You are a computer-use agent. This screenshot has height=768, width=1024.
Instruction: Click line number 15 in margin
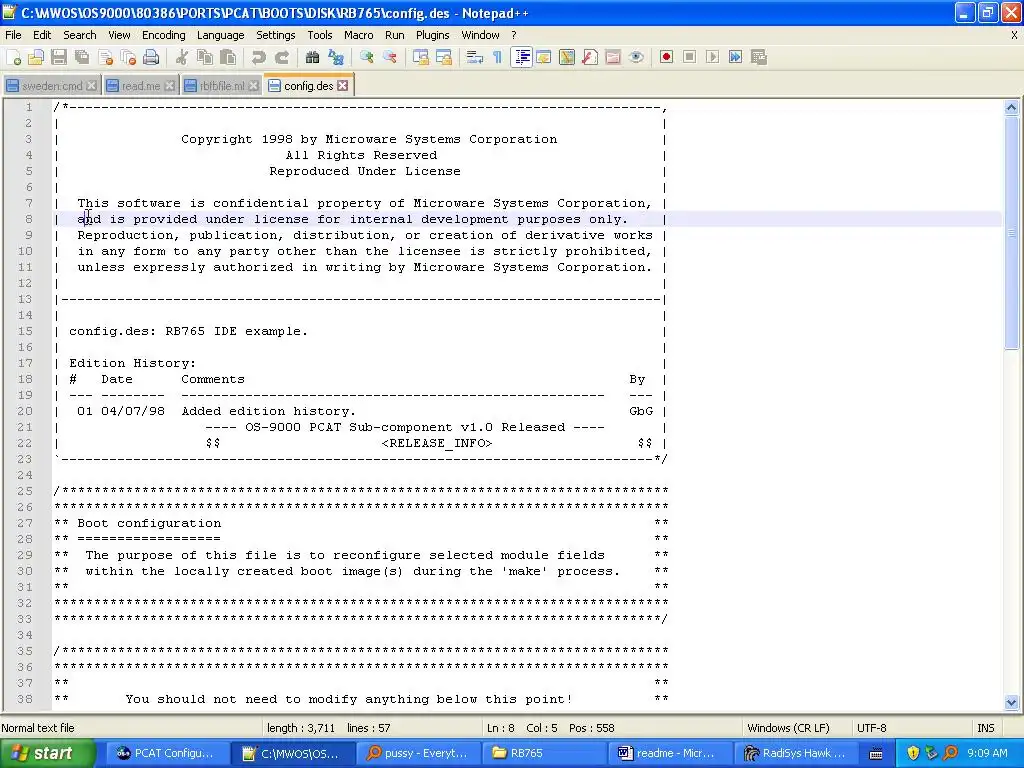[25, 331]
